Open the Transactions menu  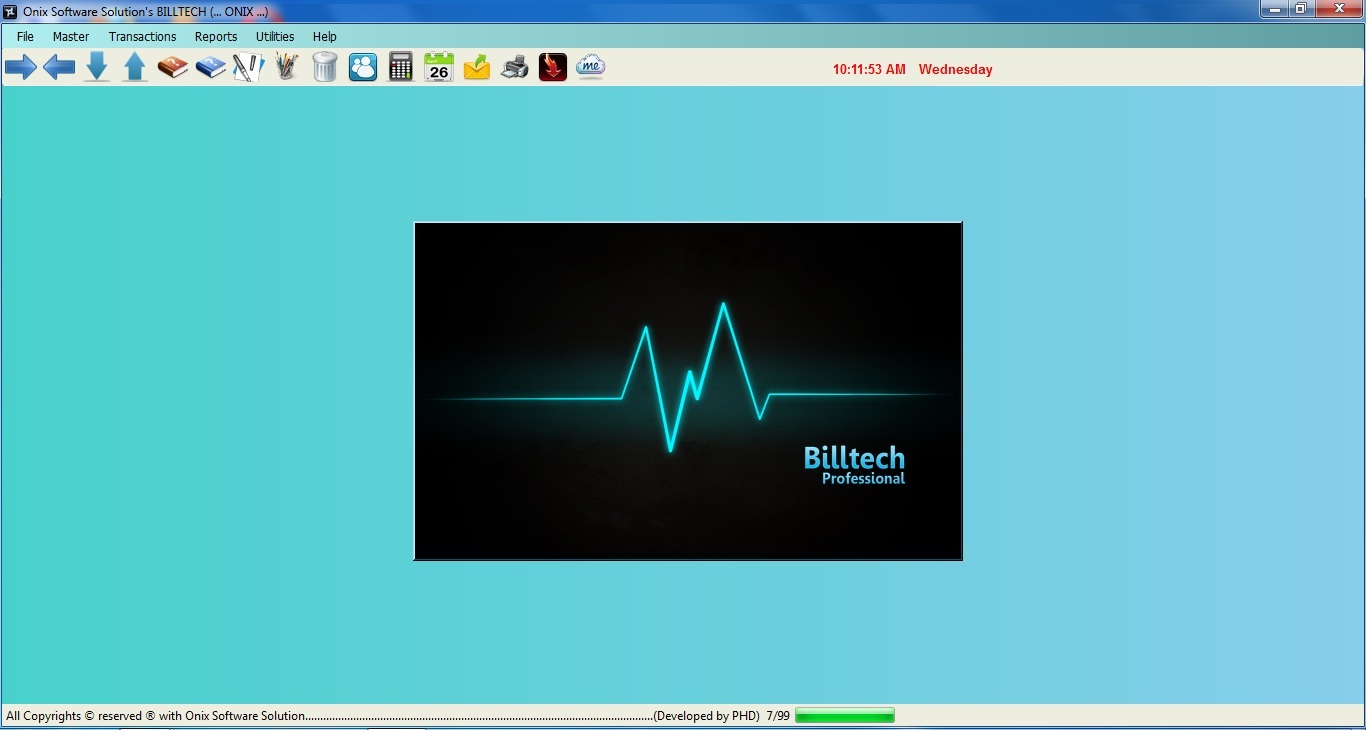point(142,36)
